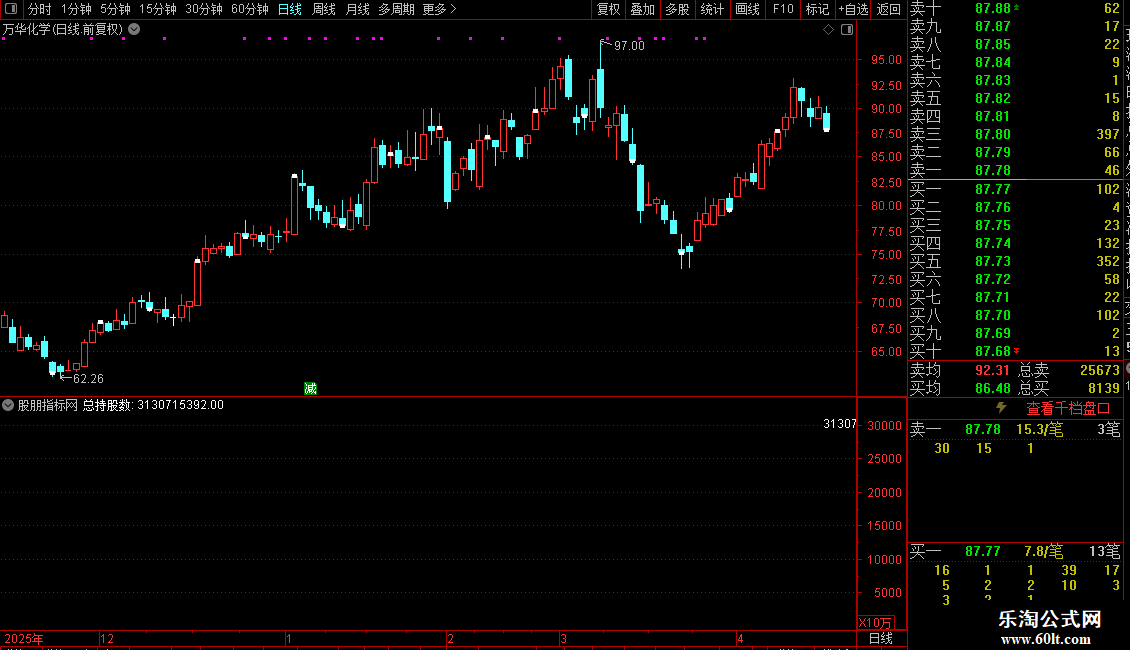Viewport: 1130px width, 650px height.
Task: Click the lightning bolt icon
Action: 1001,408
